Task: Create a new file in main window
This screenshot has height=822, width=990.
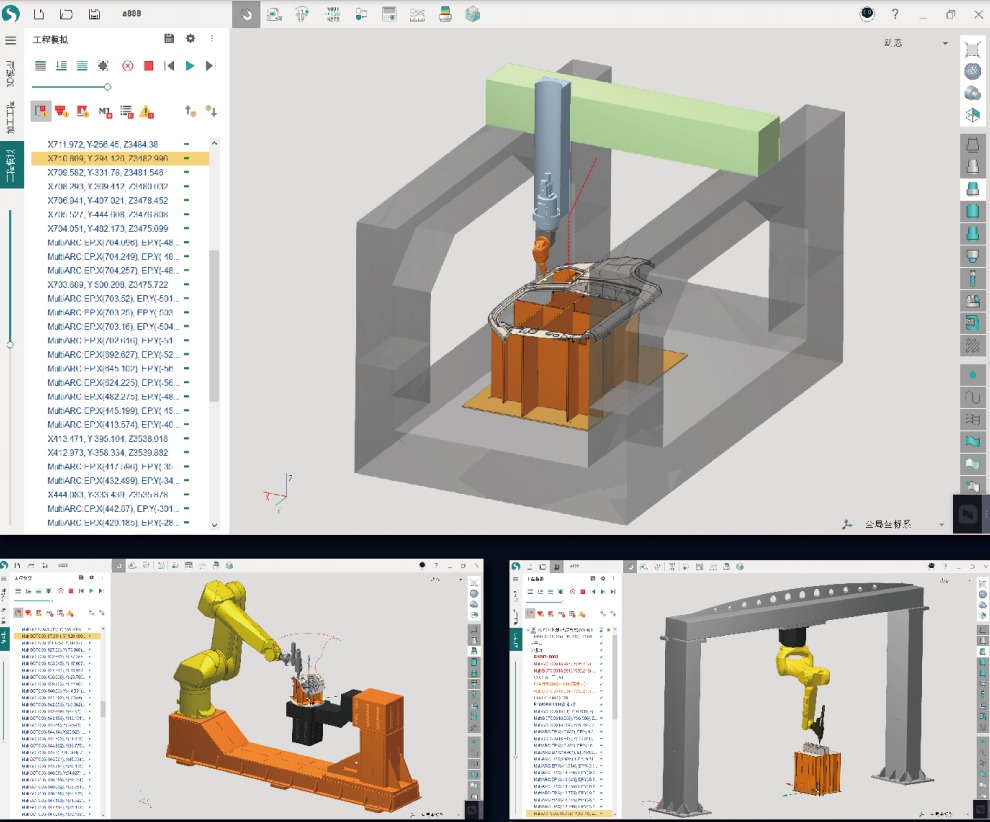Action: point(39,13)
